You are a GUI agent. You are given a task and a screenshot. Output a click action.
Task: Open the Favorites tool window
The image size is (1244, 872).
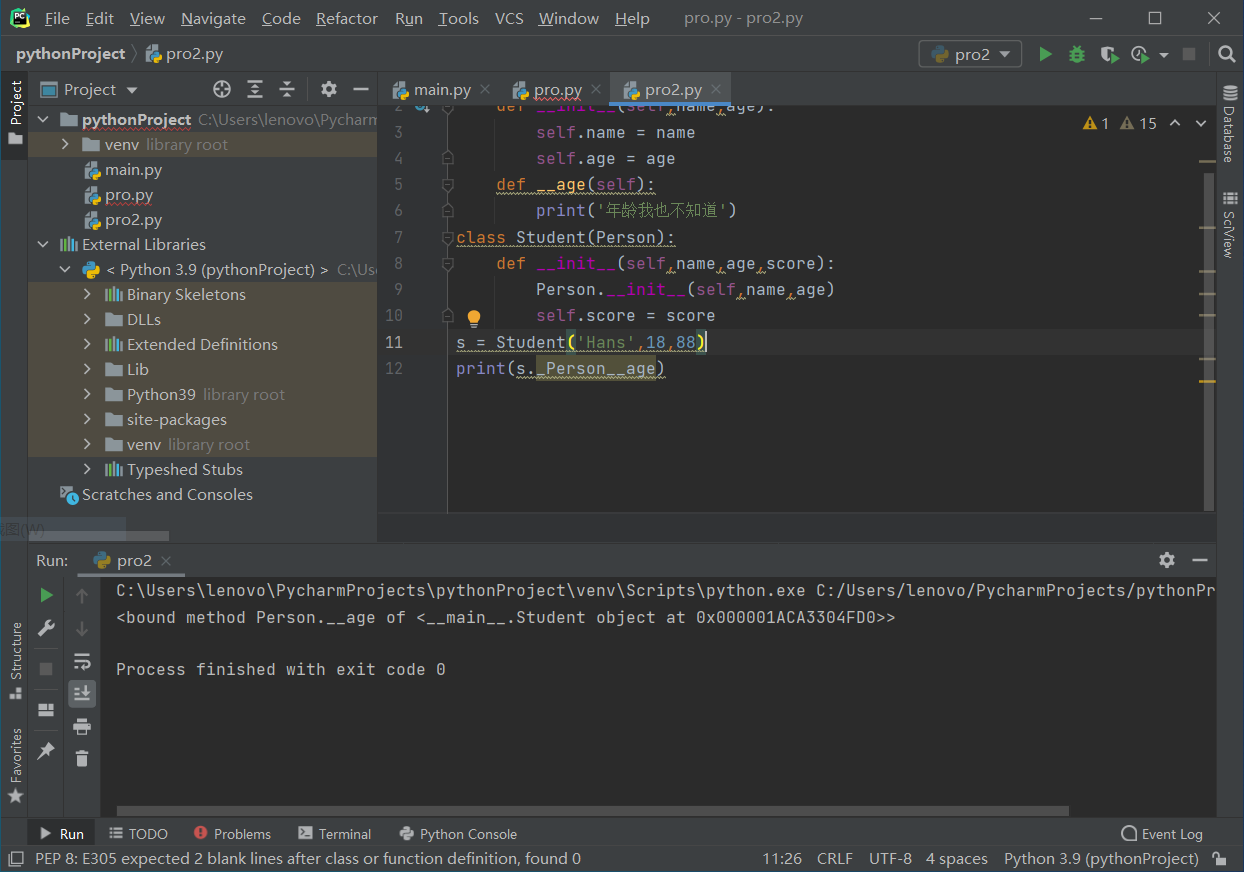[15, 765]
